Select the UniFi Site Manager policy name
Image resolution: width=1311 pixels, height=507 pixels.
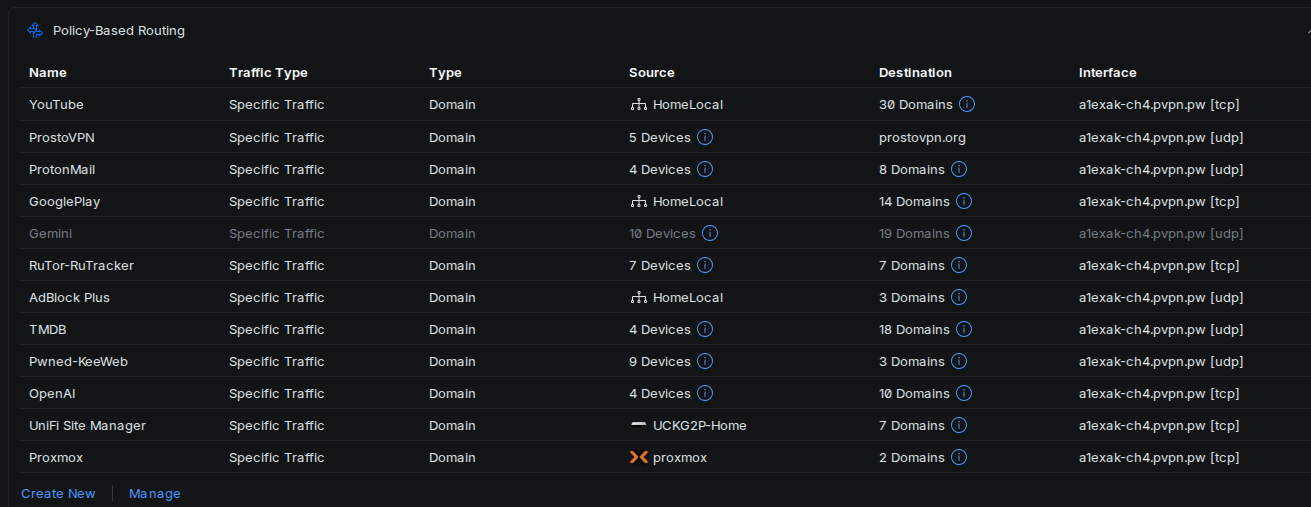87,425
